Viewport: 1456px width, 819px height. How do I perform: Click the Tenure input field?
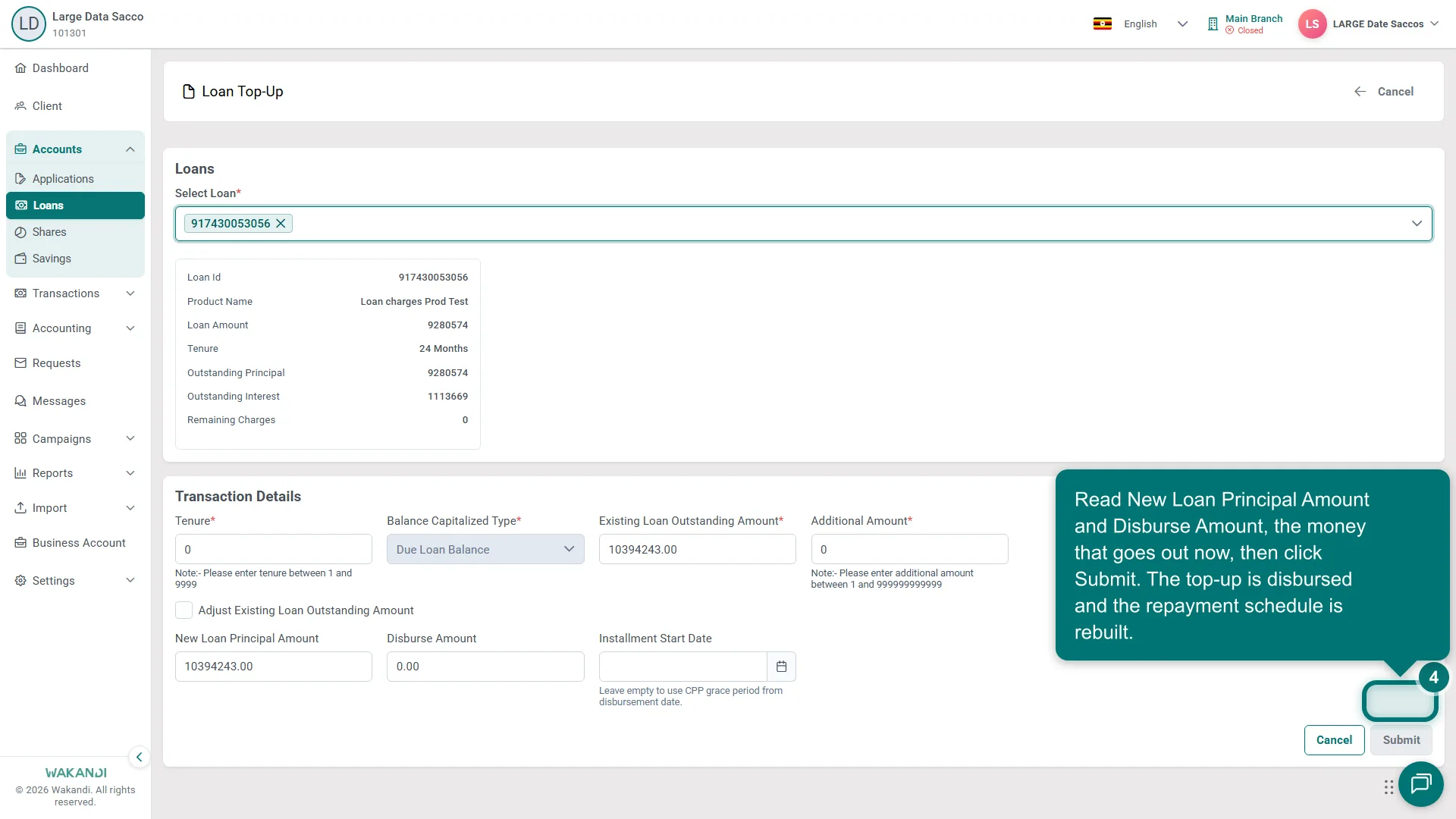pos(273,549)
